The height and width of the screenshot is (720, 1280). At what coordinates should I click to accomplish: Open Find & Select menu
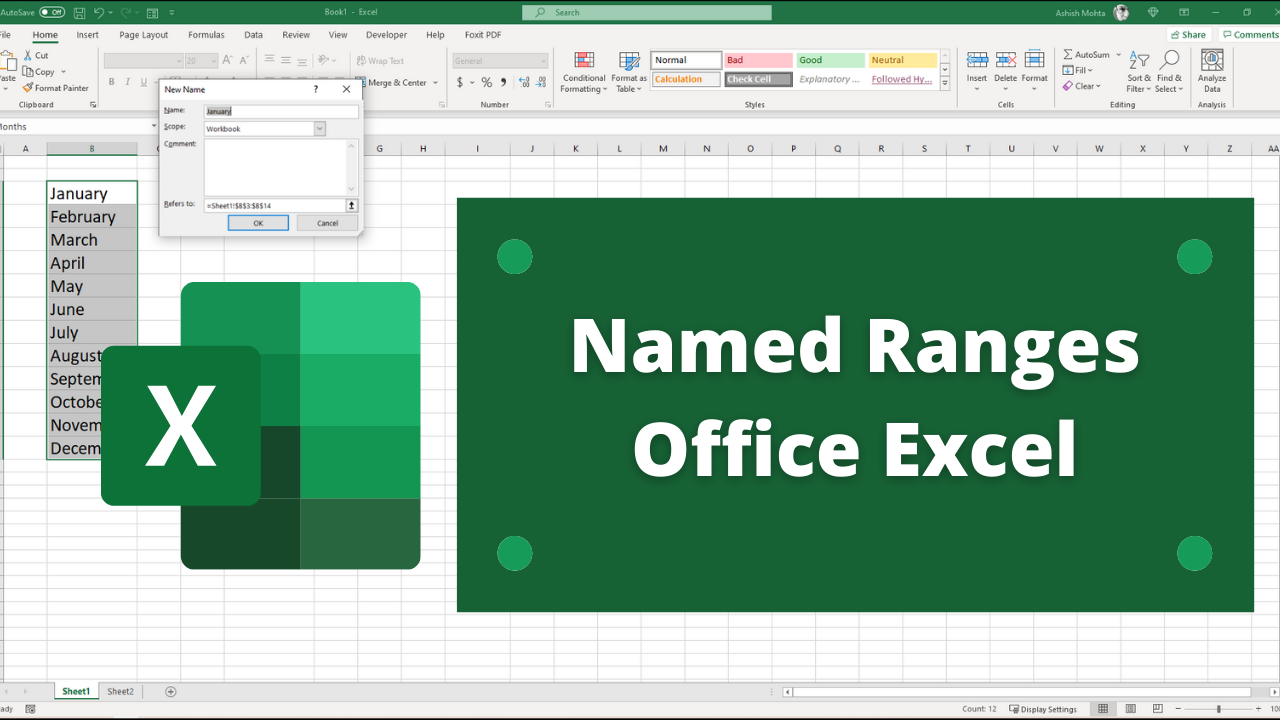pos(1169,72)
